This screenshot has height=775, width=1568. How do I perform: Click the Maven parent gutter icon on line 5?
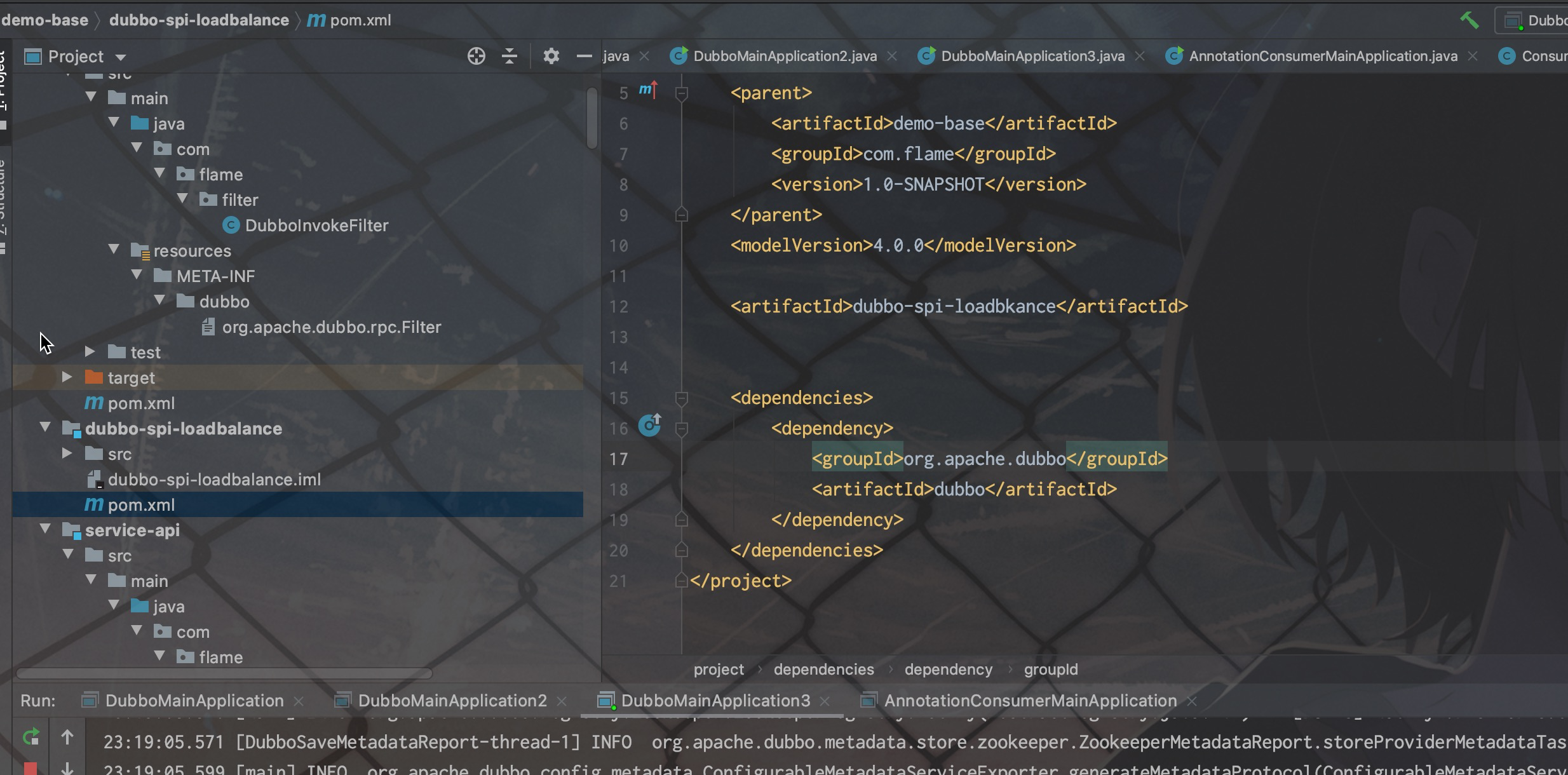[x=647, y=90]
